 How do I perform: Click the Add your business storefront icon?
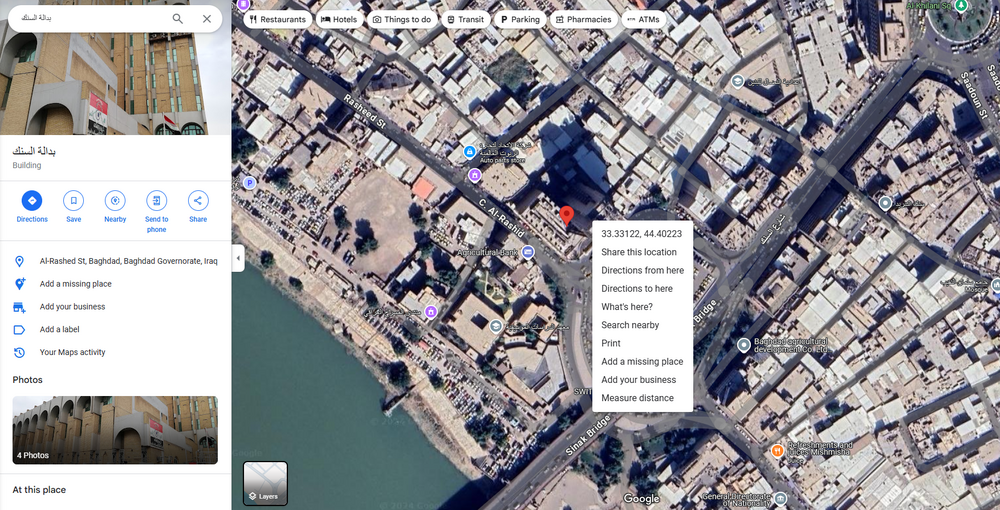19,307
